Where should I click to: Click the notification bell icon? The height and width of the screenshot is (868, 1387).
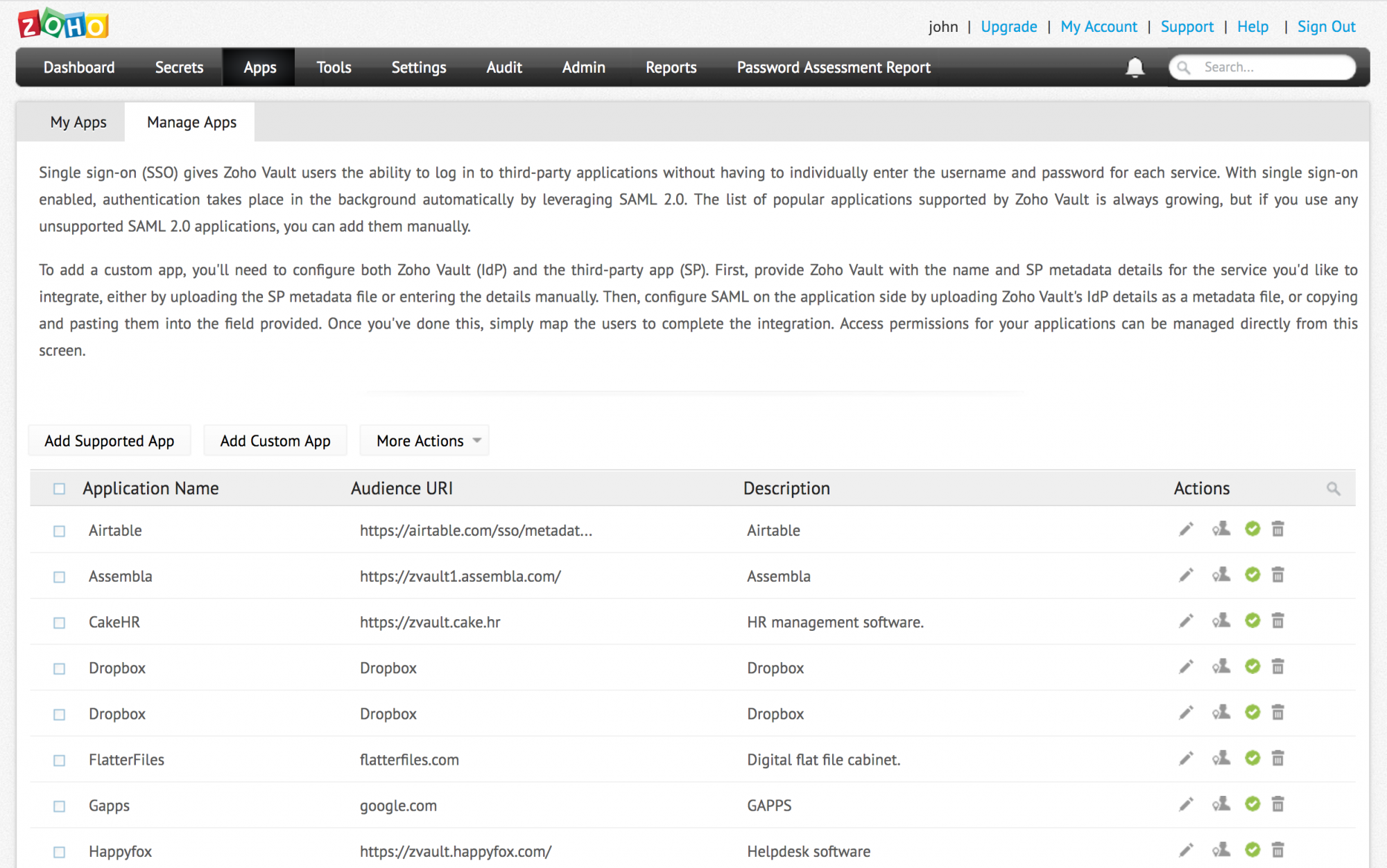[x=1135, y=67]
